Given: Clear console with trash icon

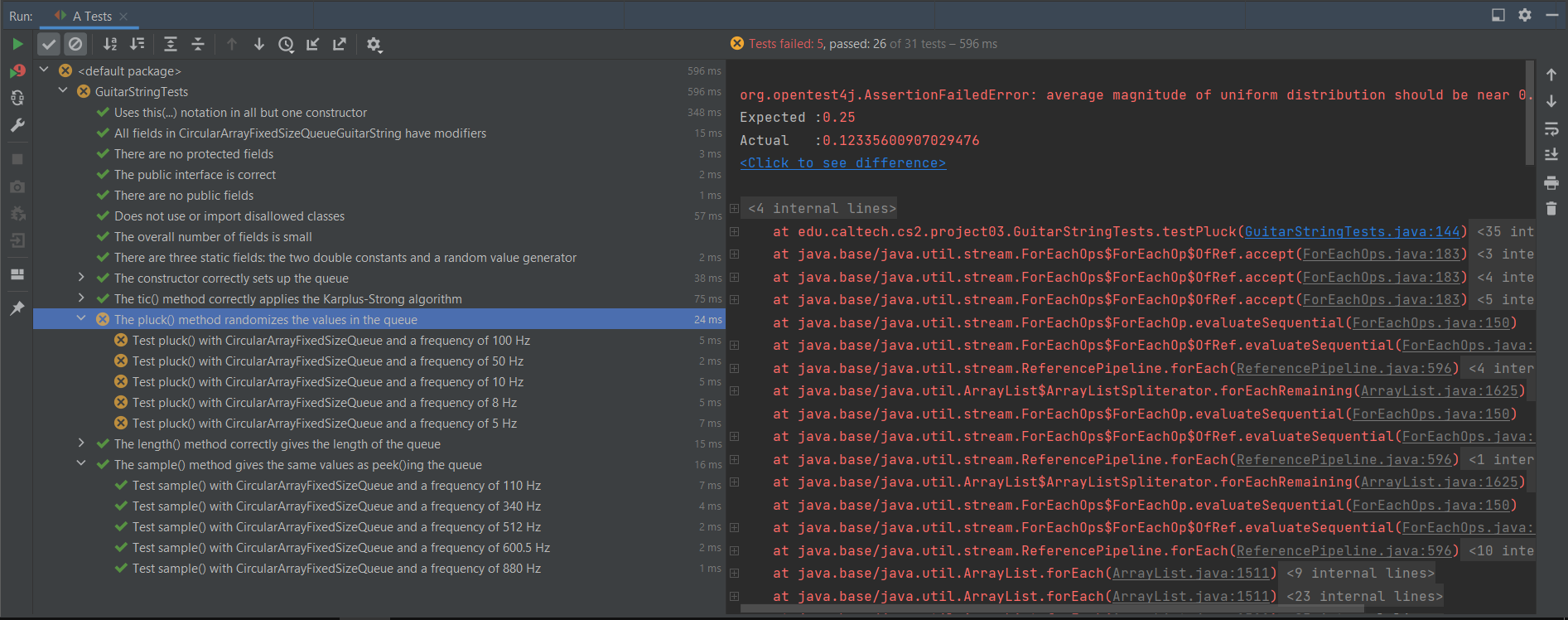Looking at the screenshot, I should click(x=1551, y=209).
